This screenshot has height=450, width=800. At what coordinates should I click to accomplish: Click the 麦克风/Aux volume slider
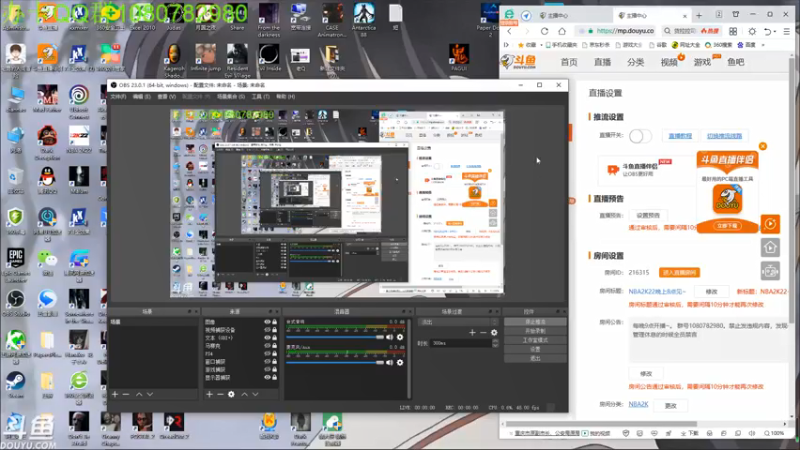(x=335, y=363)
